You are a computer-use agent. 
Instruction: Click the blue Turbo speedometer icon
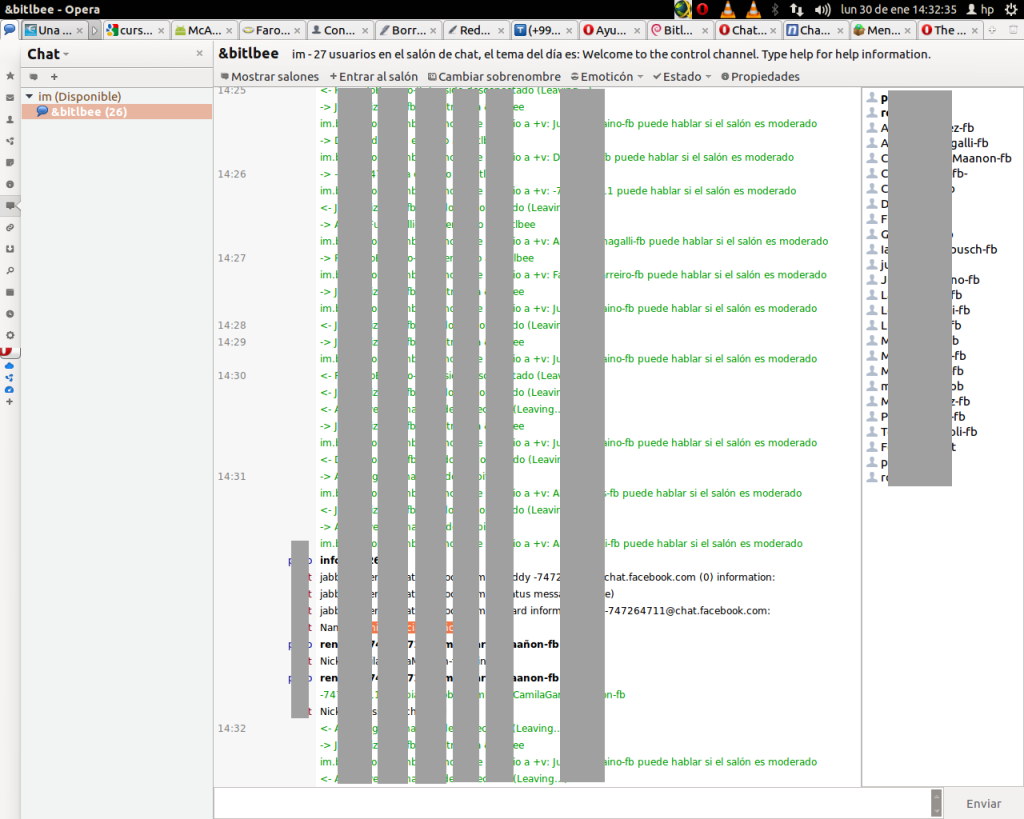9,389
